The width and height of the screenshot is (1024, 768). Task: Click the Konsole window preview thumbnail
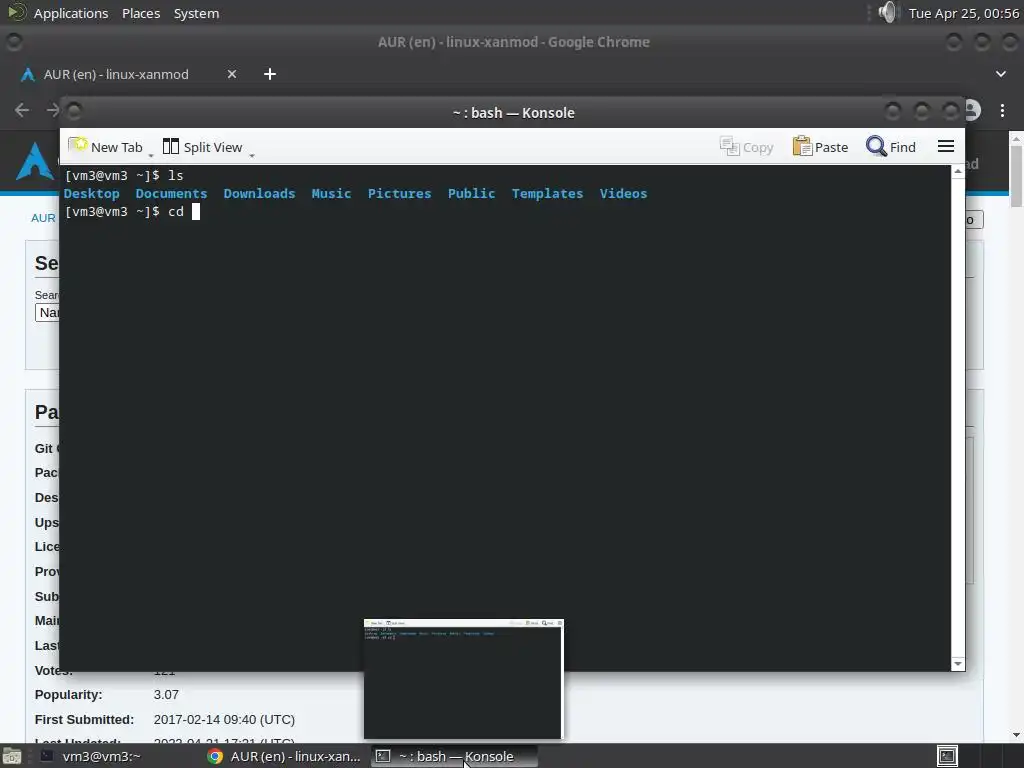(x=463, y=679)
